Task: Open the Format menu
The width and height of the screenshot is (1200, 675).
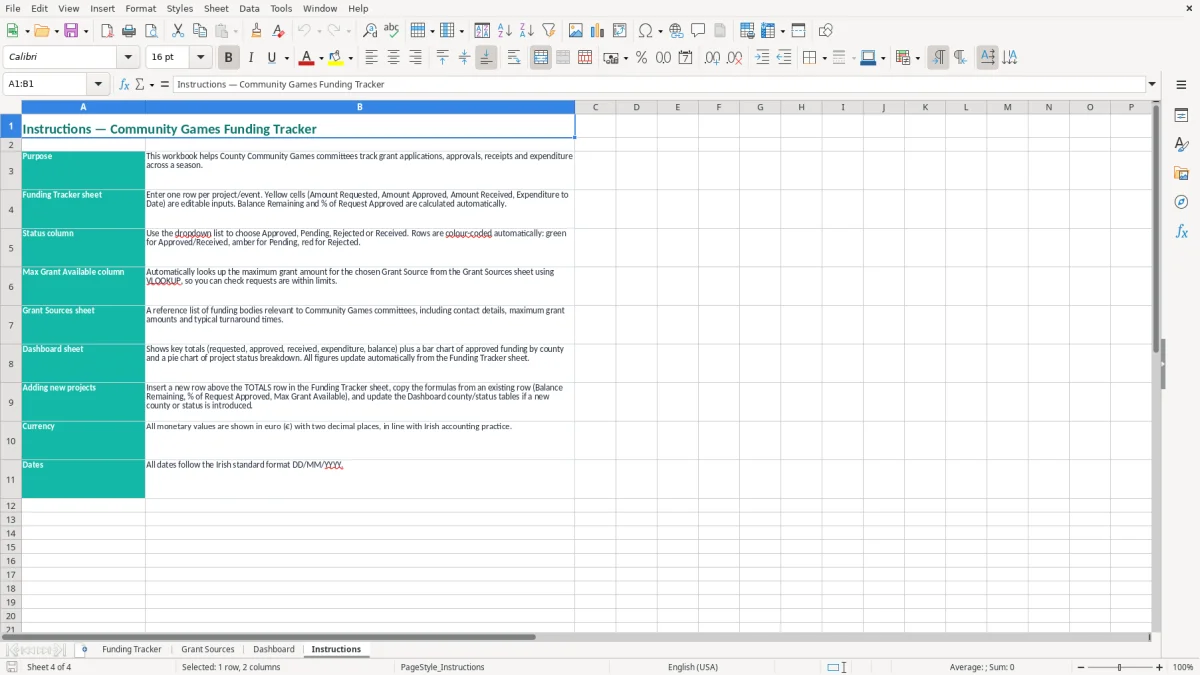Action: tap(141, 8)
